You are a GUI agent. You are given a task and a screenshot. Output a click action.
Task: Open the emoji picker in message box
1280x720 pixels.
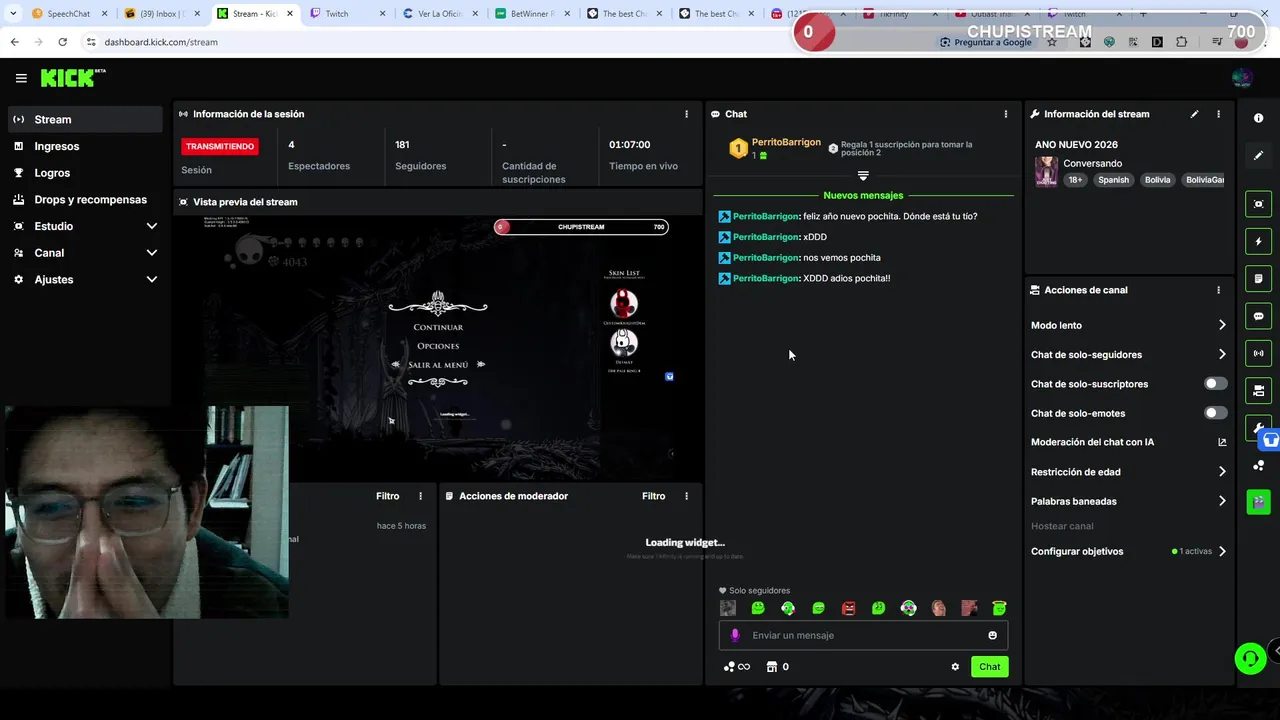pyautogui.click(x=992, y=635)
